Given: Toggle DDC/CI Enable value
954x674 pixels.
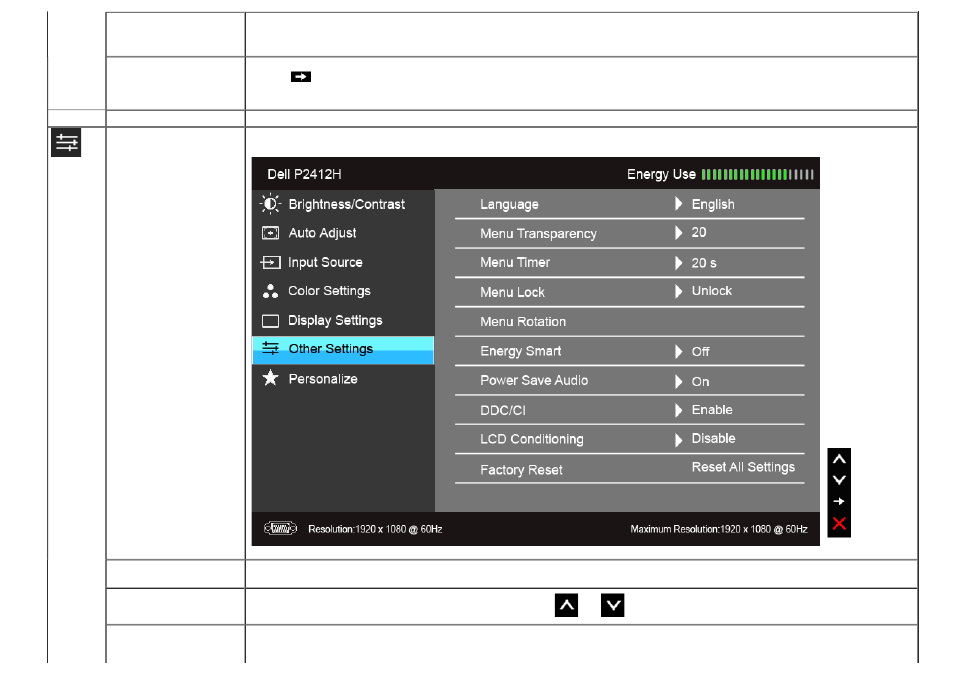Looking at the screenshot, I should pyautogui.click(x=712, y=410).
